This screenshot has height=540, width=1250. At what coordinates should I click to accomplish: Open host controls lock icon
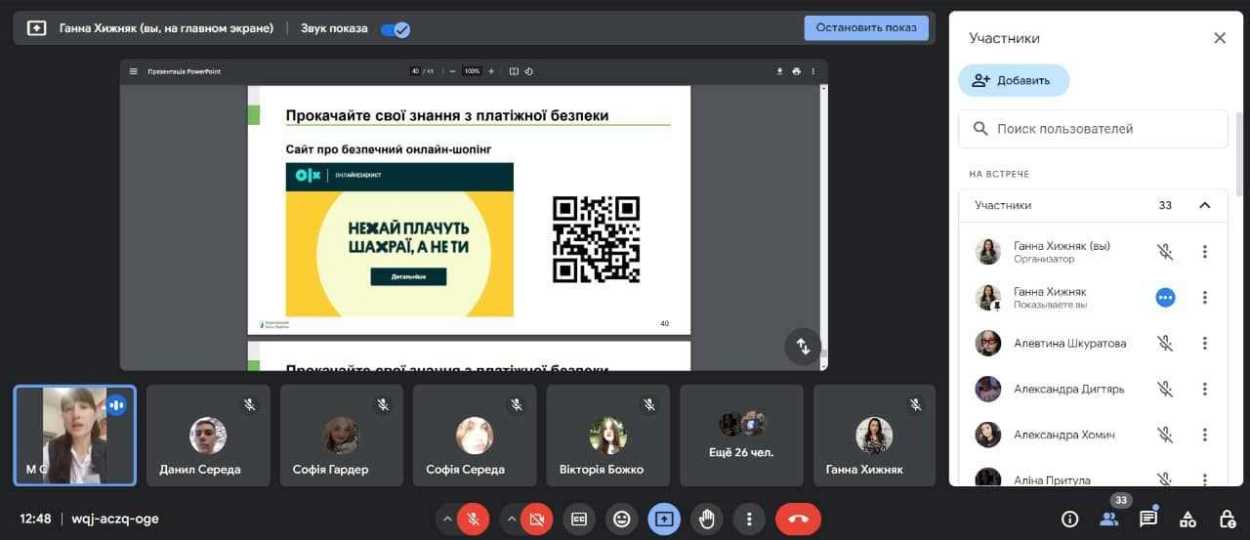(x=1227, y=519)
